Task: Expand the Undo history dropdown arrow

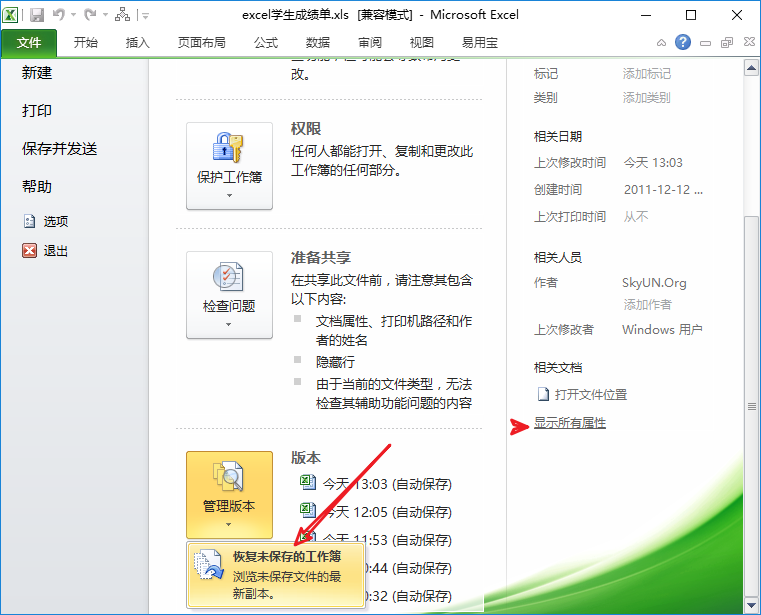Action: [73, 15]
